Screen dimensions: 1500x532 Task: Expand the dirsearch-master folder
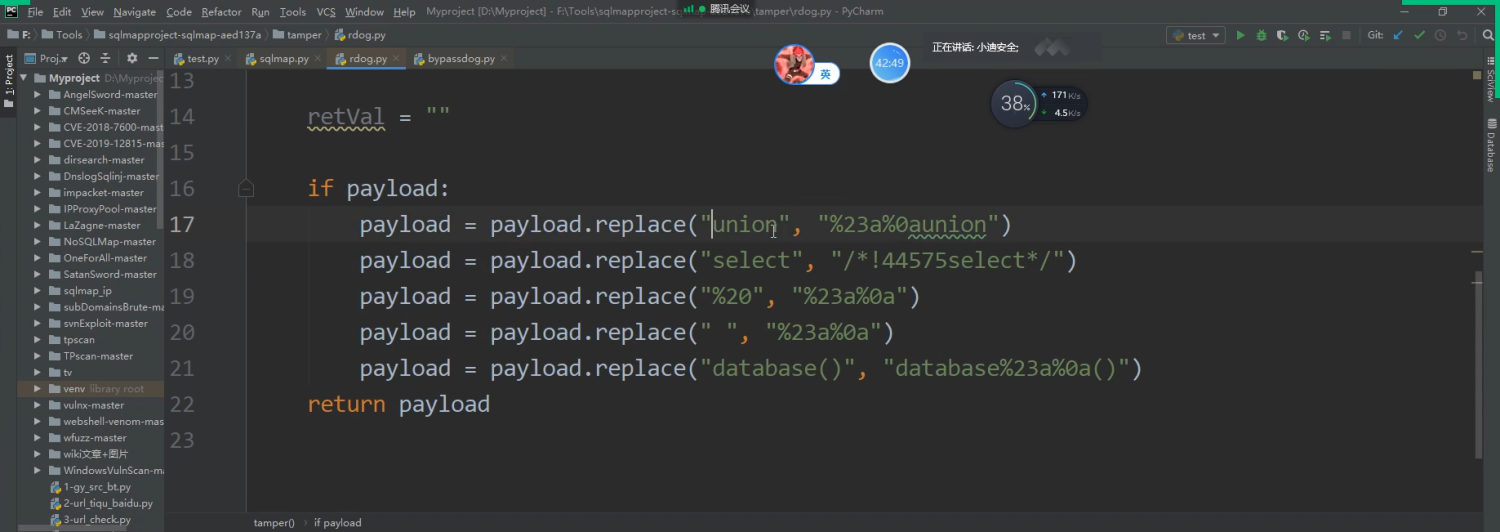pyautogui.click(x=37, y=160)
